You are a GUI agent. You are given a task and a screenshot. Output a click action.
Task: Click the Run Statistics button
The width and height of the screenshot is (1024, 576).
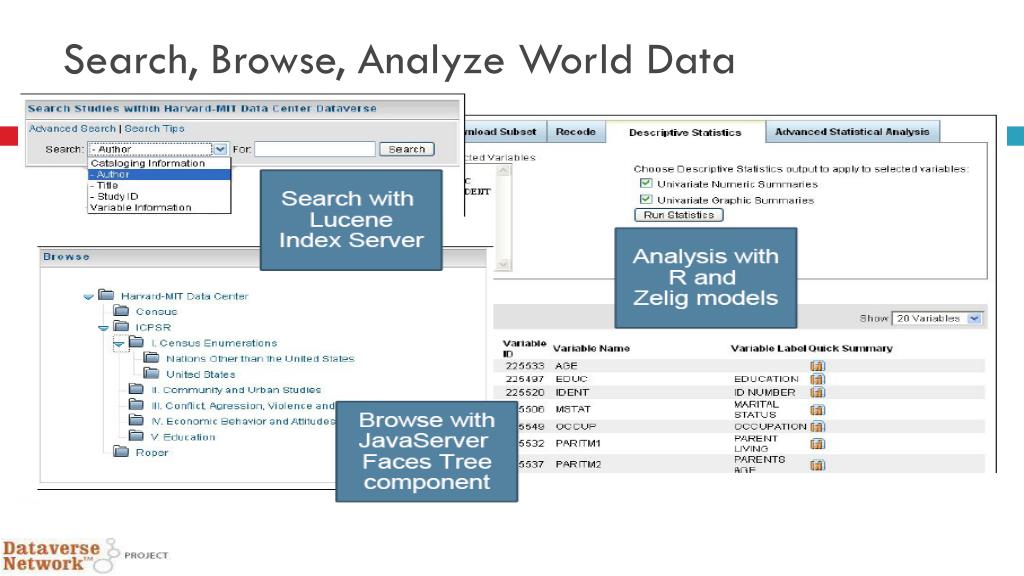(679, 215)
